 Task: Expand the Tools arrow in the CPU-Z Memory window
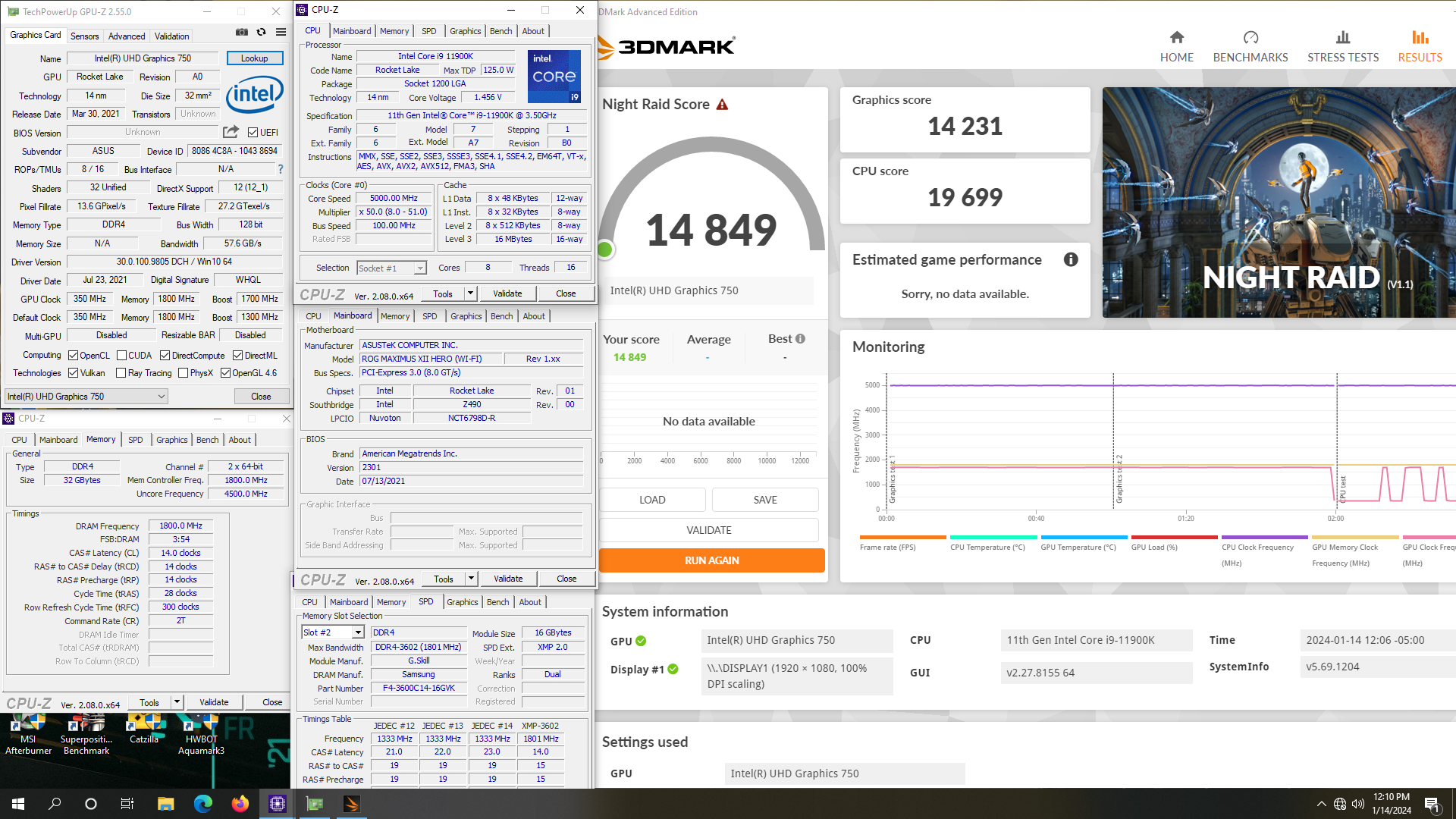[177, 702]
